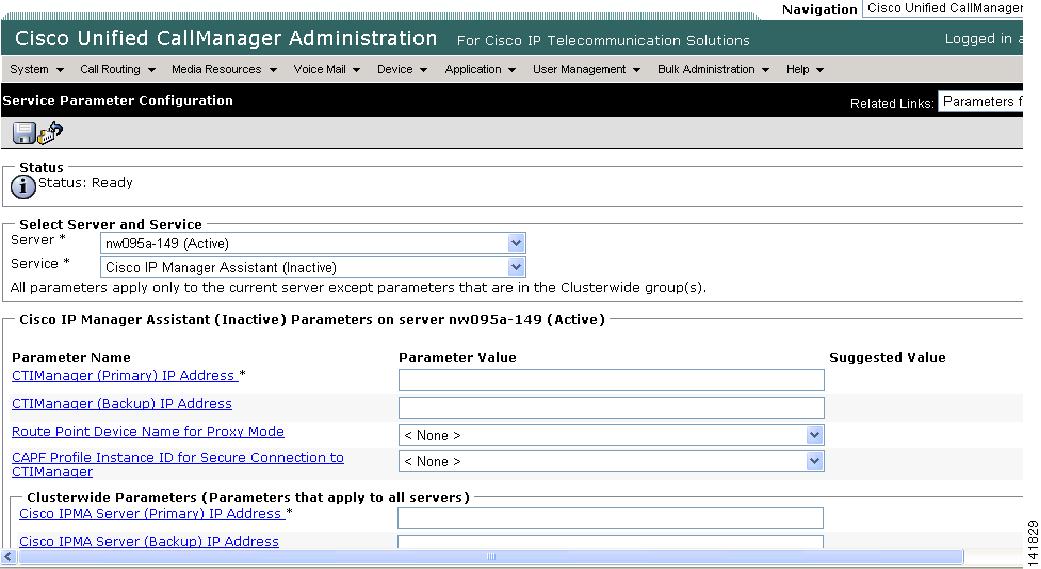The height and width of the screenshot is (569, 1041).
Task: Focus the Cisco IPMA Server (Primary) IP field
Action: (x=611, y=518)
